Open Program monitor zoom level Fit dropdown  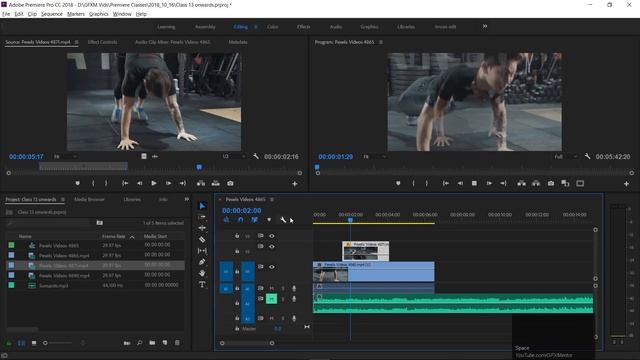pyautogui.click(x=374, y=156)
